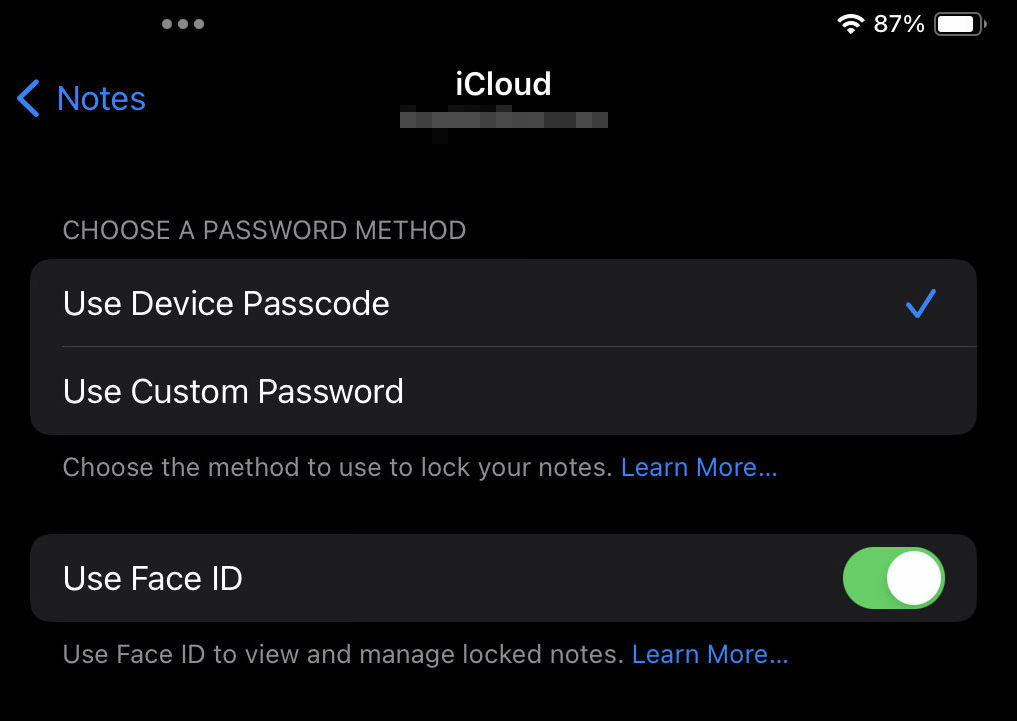Open Learn More about locking notes

[699, 467]
